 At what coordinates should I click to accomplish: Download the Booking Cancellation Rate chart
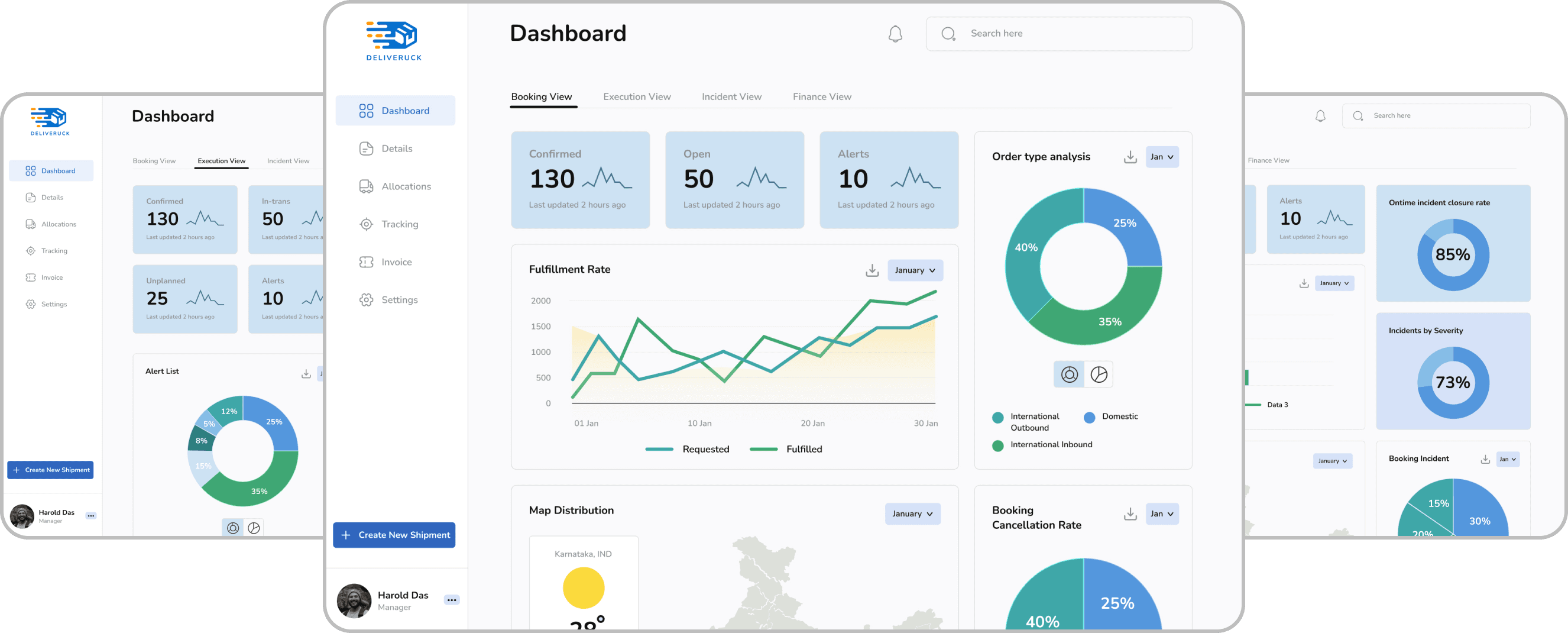(1130, 513)
